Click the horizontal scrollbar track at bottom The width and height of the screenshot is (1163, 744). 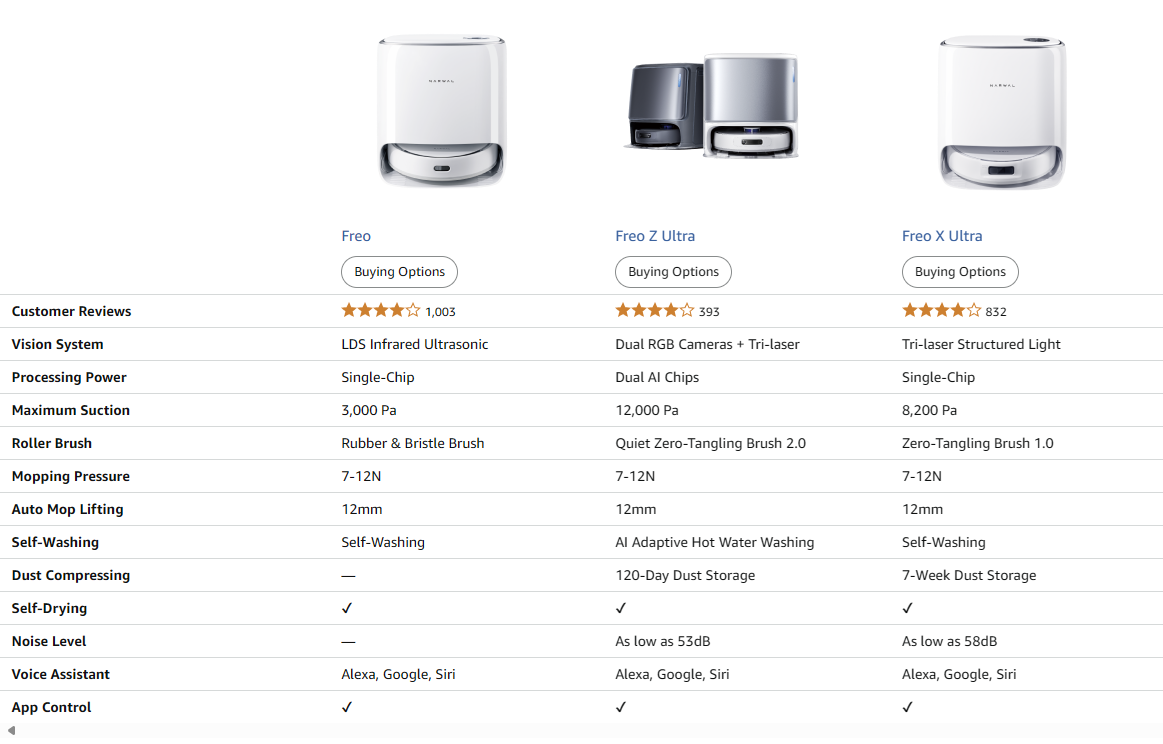[x=580, y=732]
